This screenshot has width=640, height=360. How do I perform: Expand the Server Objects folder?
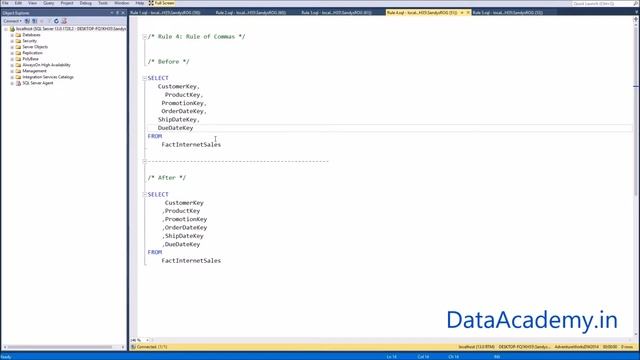[x=12, y=47]
